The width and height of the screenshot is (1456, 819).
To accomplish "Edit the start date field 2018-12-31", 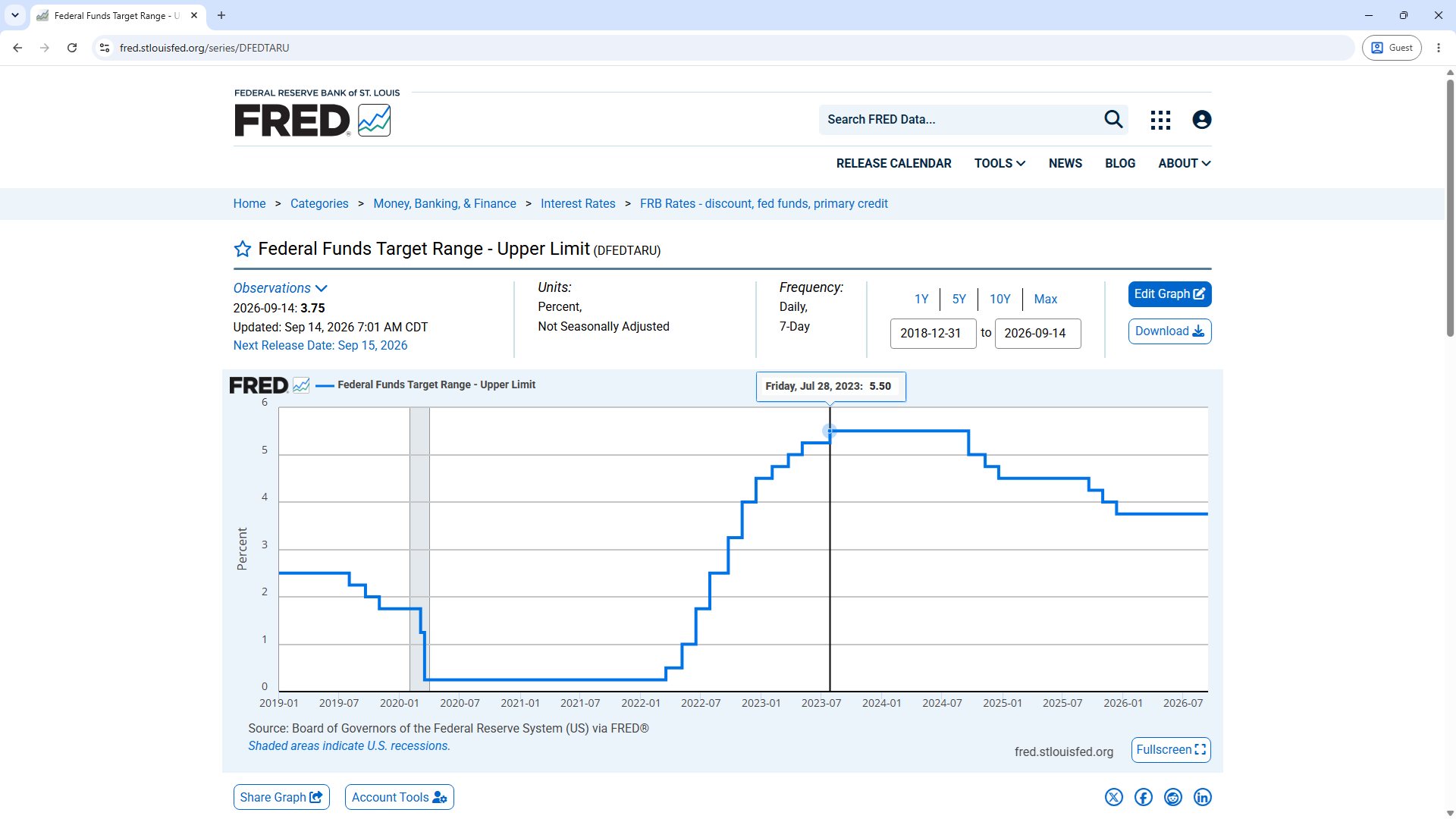I will point(933,334).
